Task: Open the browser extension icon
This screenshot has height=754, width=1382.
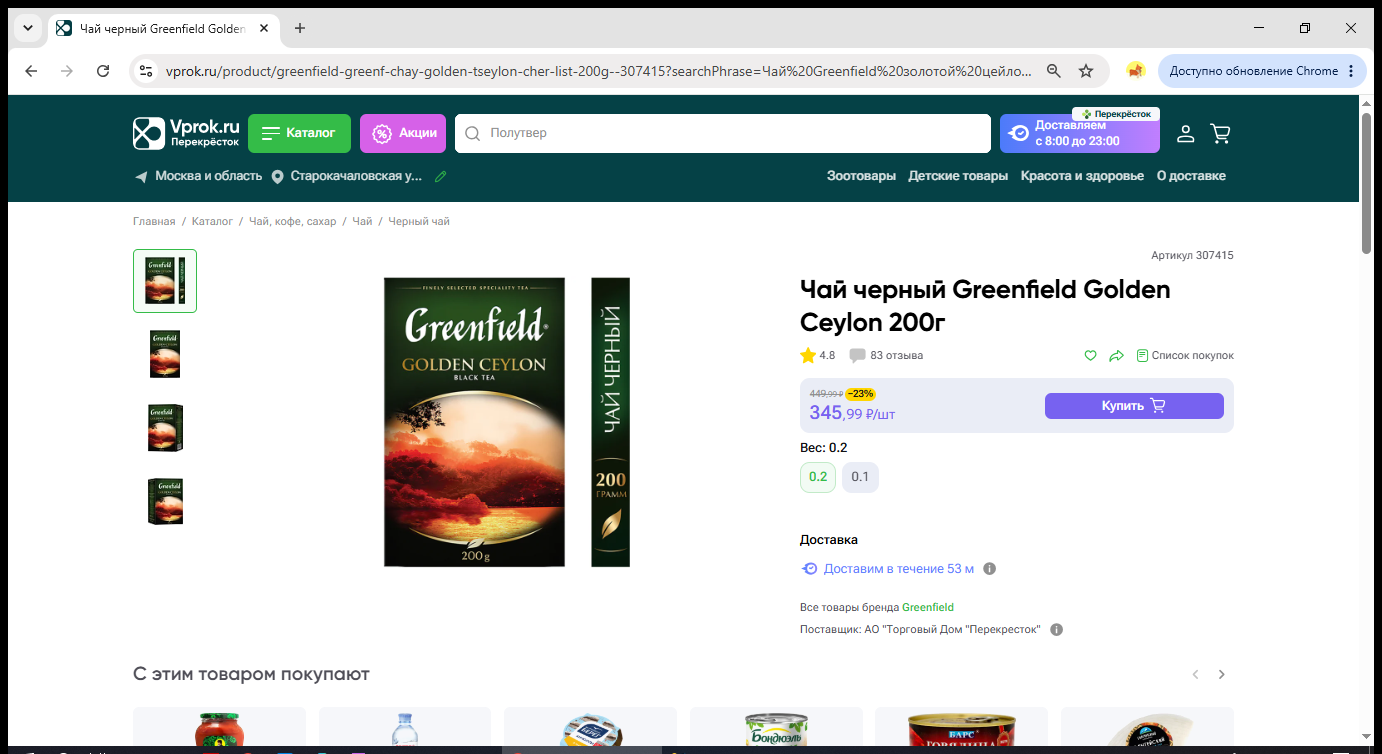Action: tap(1135, 71)
